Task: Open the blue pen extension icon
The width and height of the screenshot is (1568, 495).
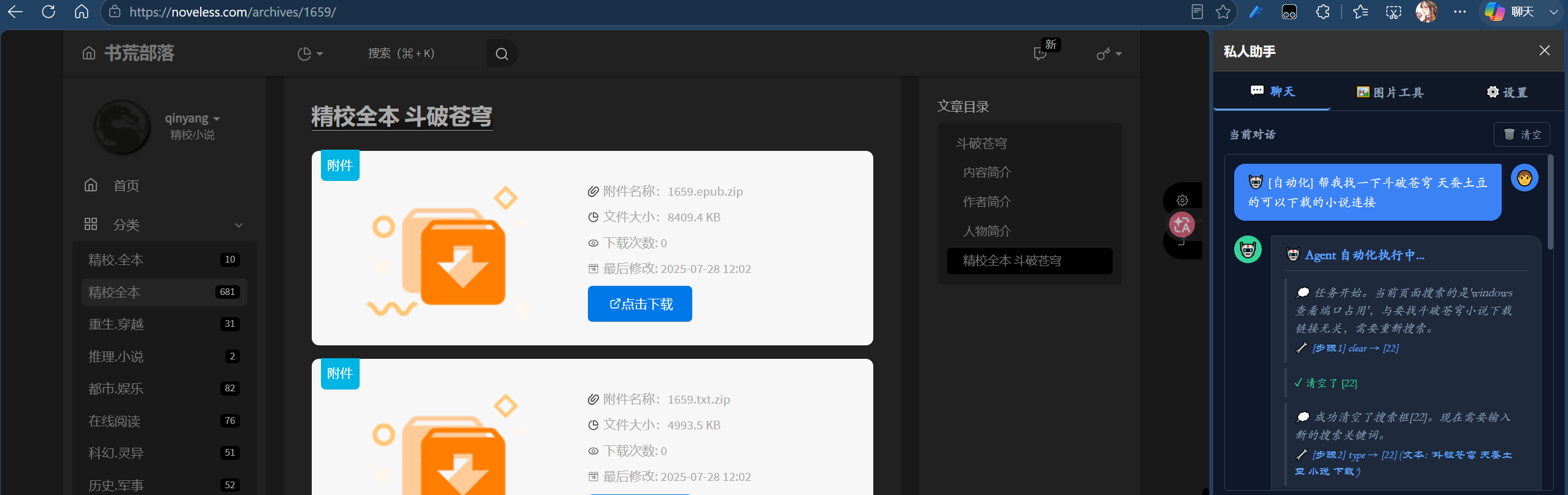Action: click(x=1256, y=12)
